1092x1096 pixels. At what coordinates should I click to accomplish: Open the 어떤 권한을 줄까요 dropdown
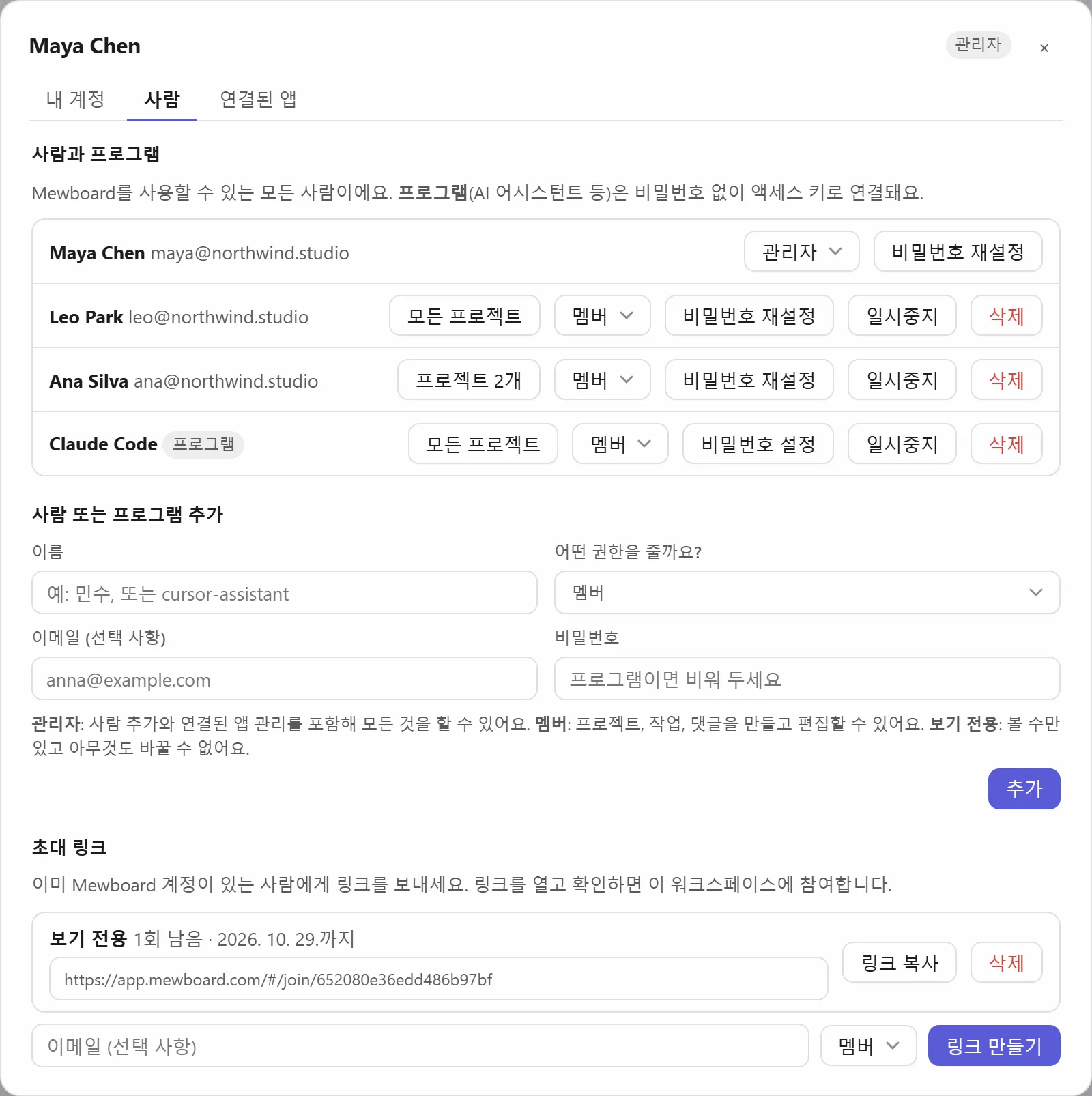[x=807, y=593]
